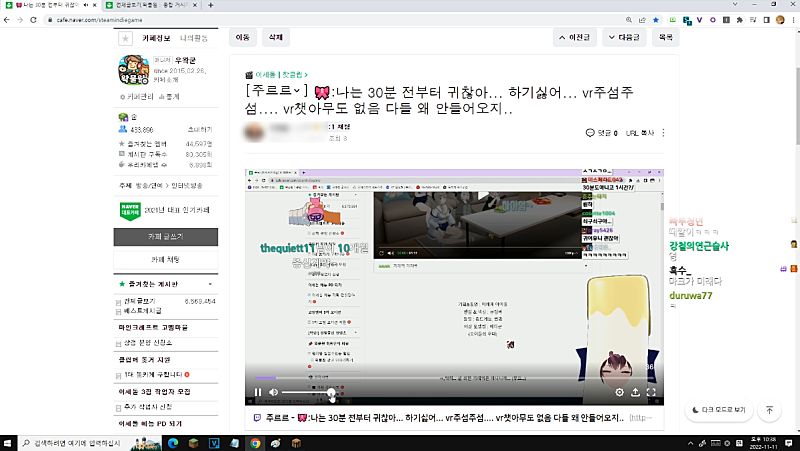
Task: Open the Windows notification center icon
Action: pos(789,443)
